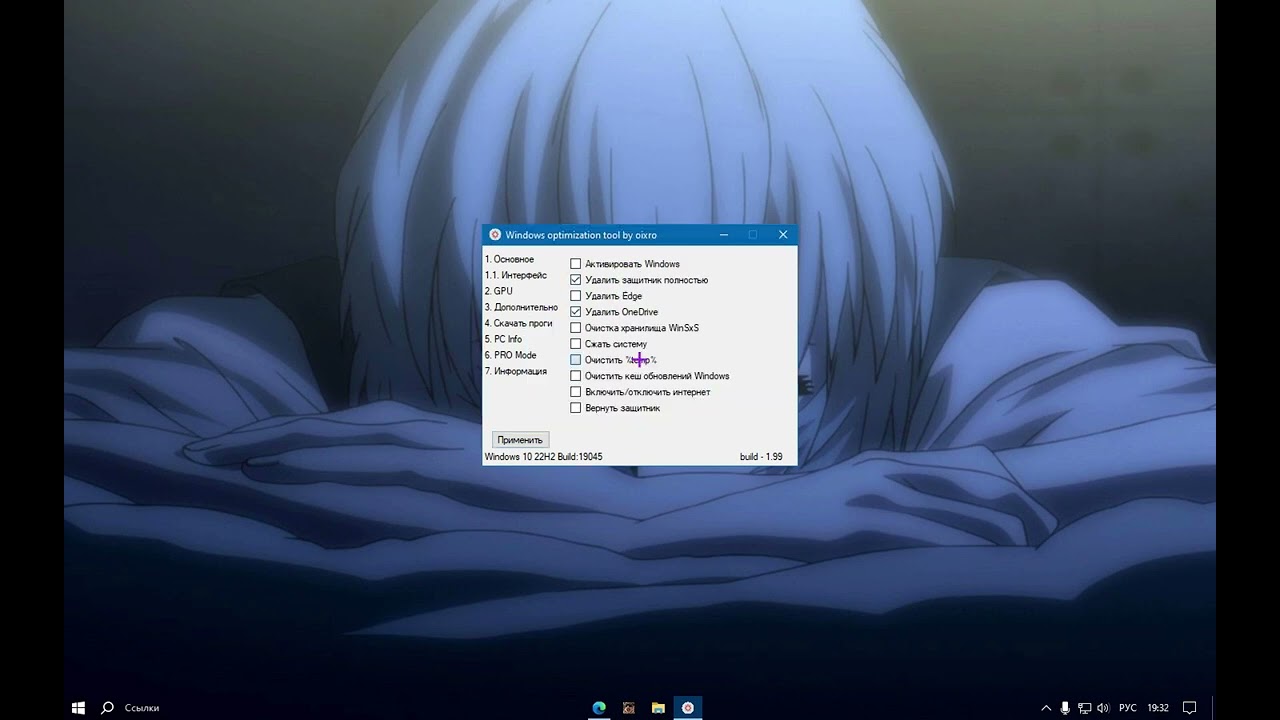Go to 3. Дополнительно section
The height and width of the screenshot is (720, 1280).
tap(521, 307)
